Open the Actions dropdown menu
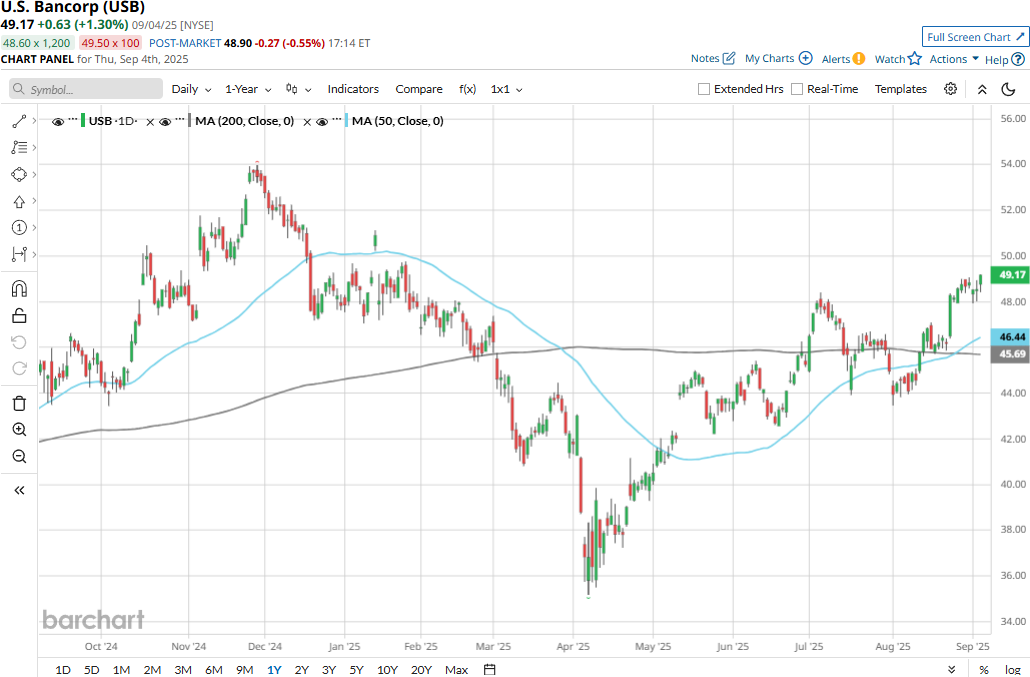Image resolution: width=1030 pixels, height=677 pixels. point(954,58)
